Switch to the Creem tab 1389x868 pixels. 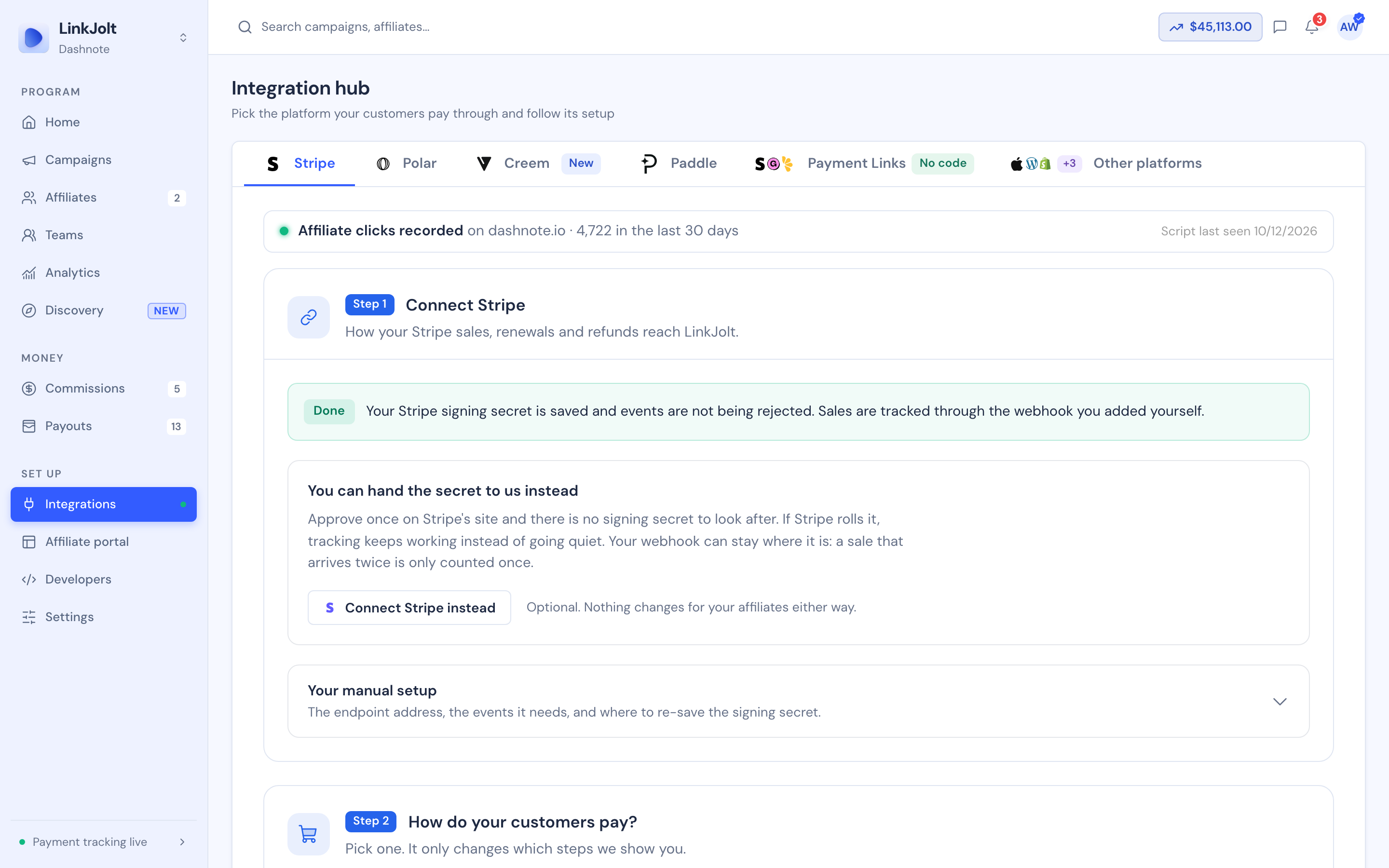(x=538, y=163)
